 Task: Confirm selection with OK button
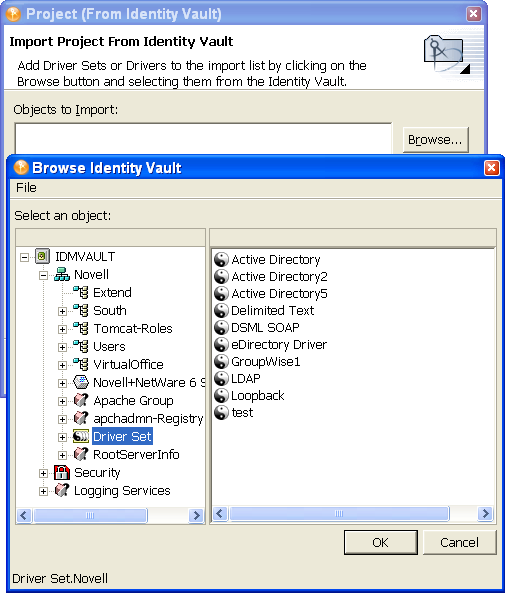(381, 542)
